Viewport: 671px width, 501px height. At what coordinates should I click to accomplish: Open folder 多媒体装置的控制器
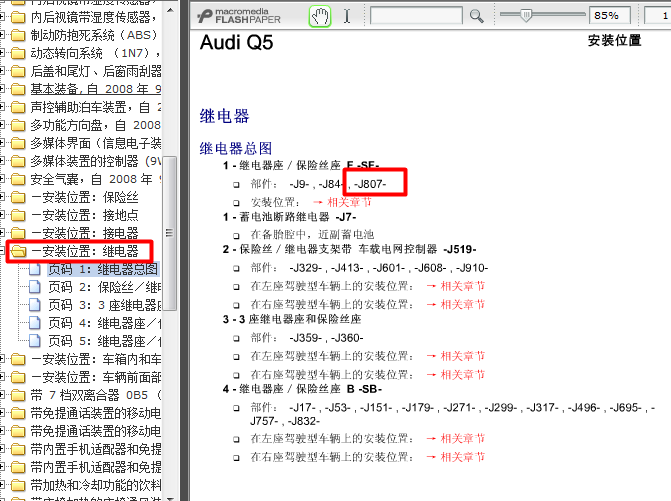[96, 161]
